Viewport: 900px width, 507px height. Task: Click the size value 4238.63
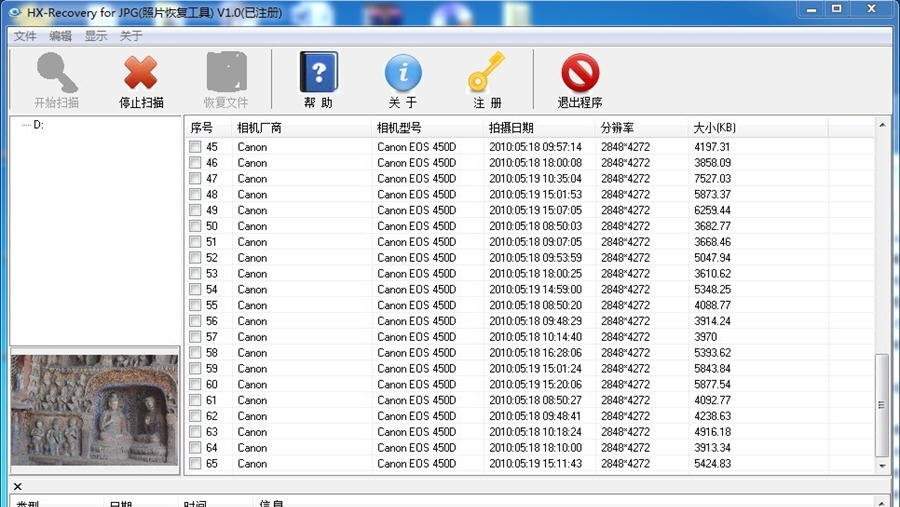(712, 416)
